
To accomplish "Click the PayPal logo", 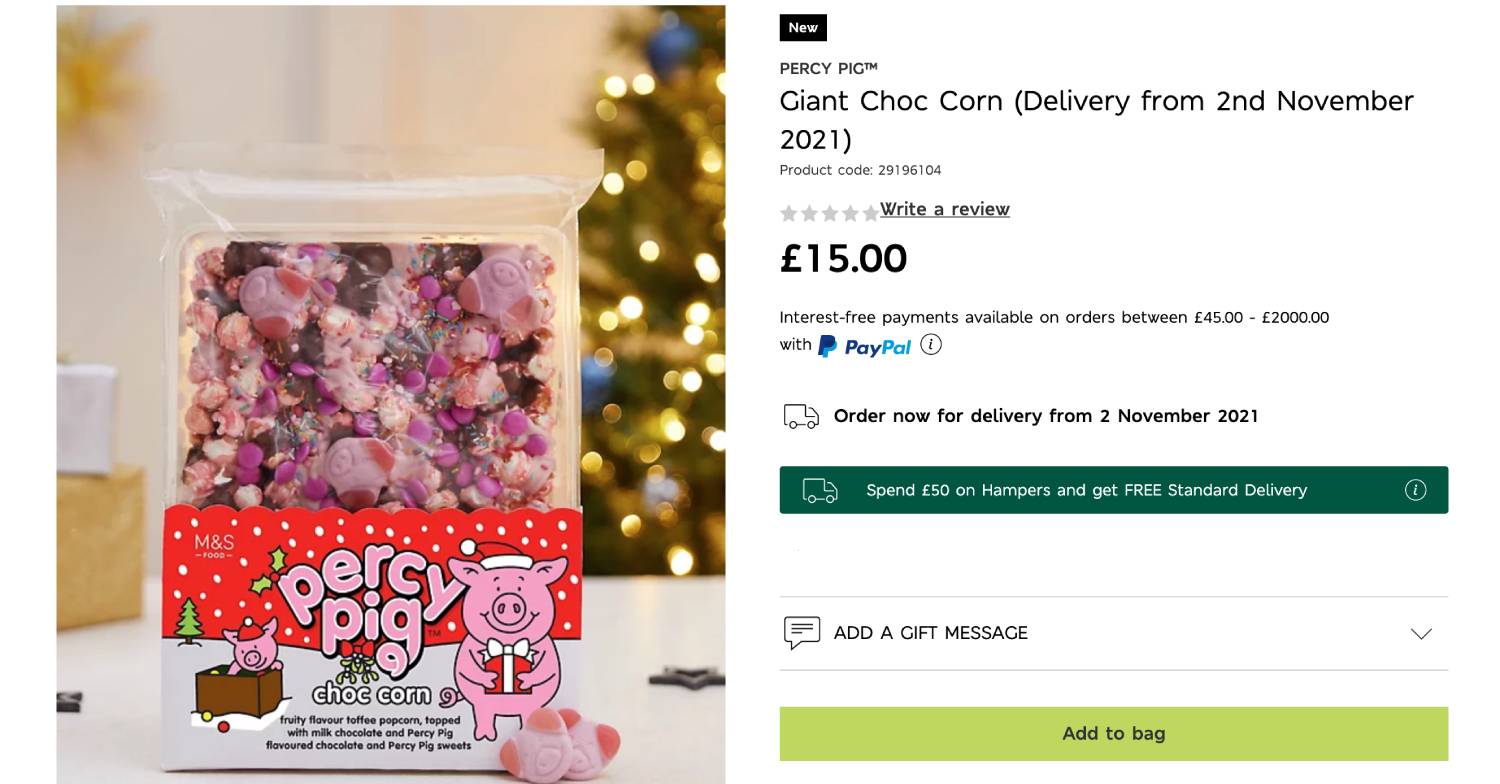I will pos(866,346).
